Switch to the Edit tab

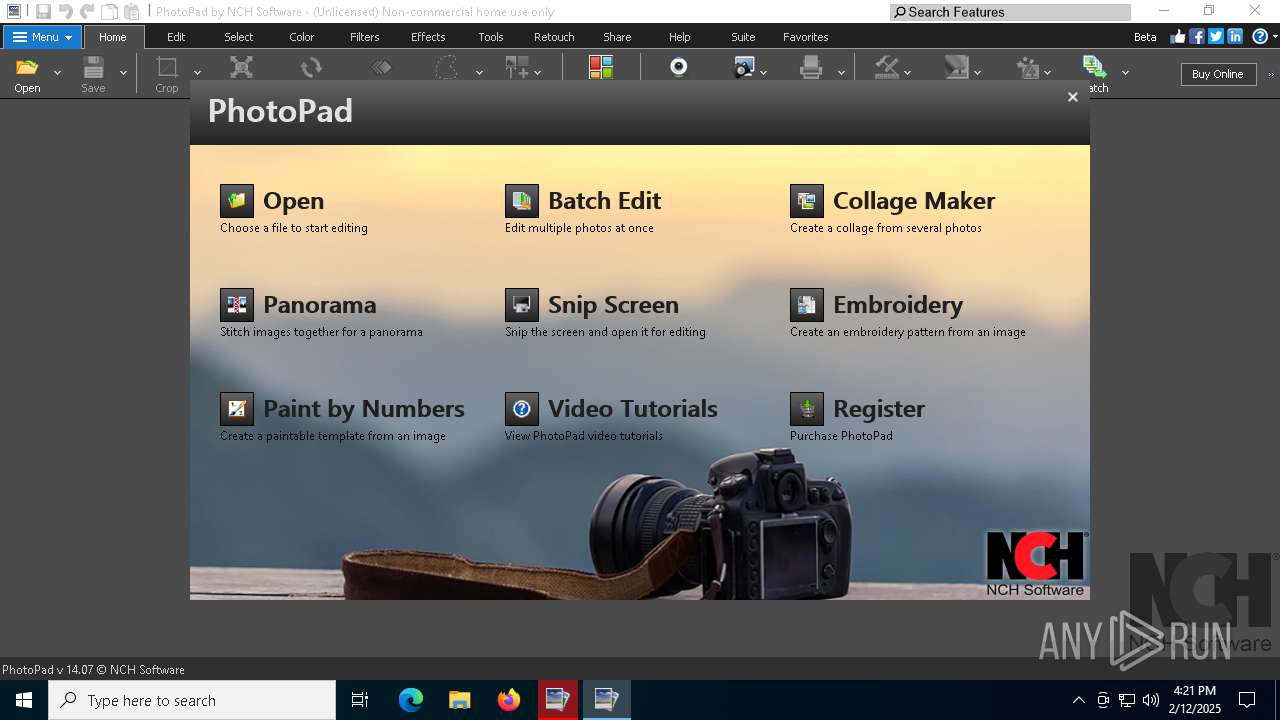point(176,37)
